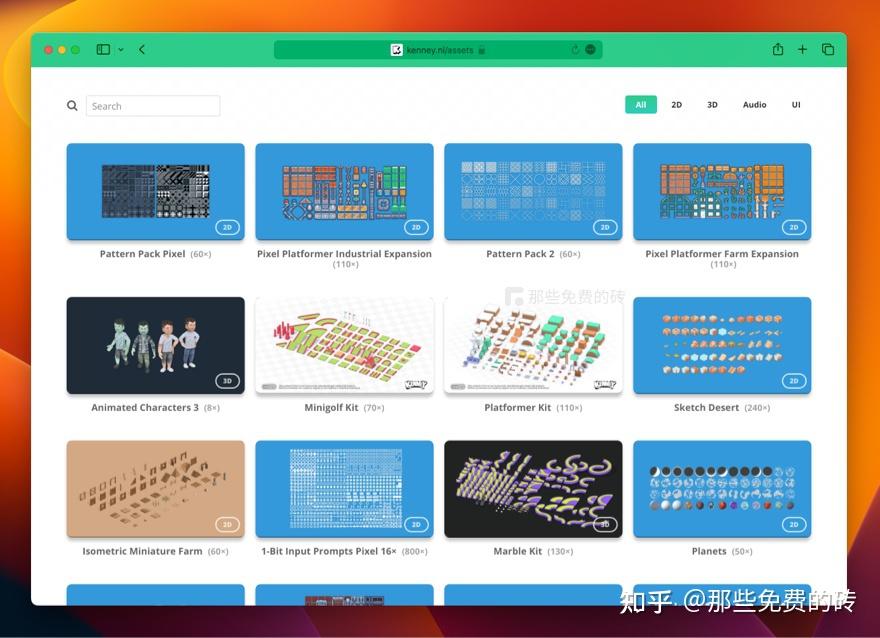Click 2D badge on 1-Bit Input Prompts
The height and width of the screenshot is (638, 880).
tap(416, 525)
